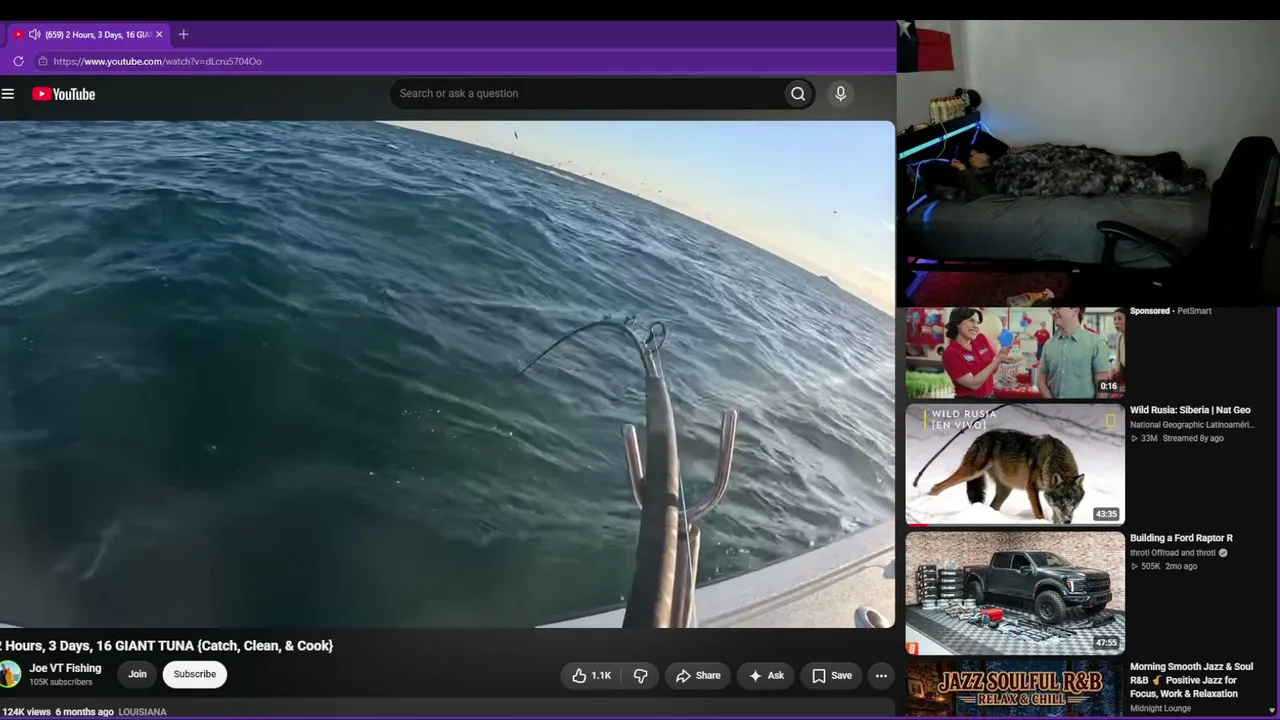Share this video

coord(697,676)
